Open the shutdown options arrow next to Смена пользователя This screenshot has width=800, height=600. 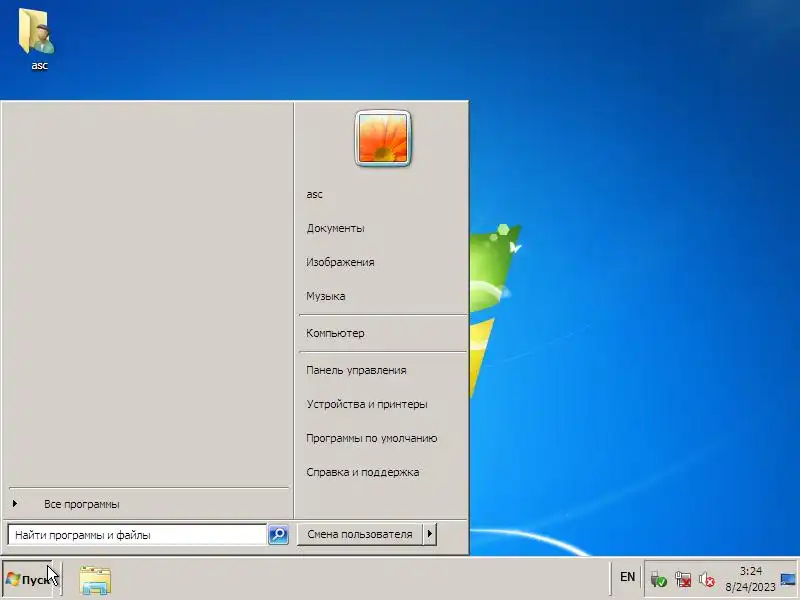click(x=430, y=534)
